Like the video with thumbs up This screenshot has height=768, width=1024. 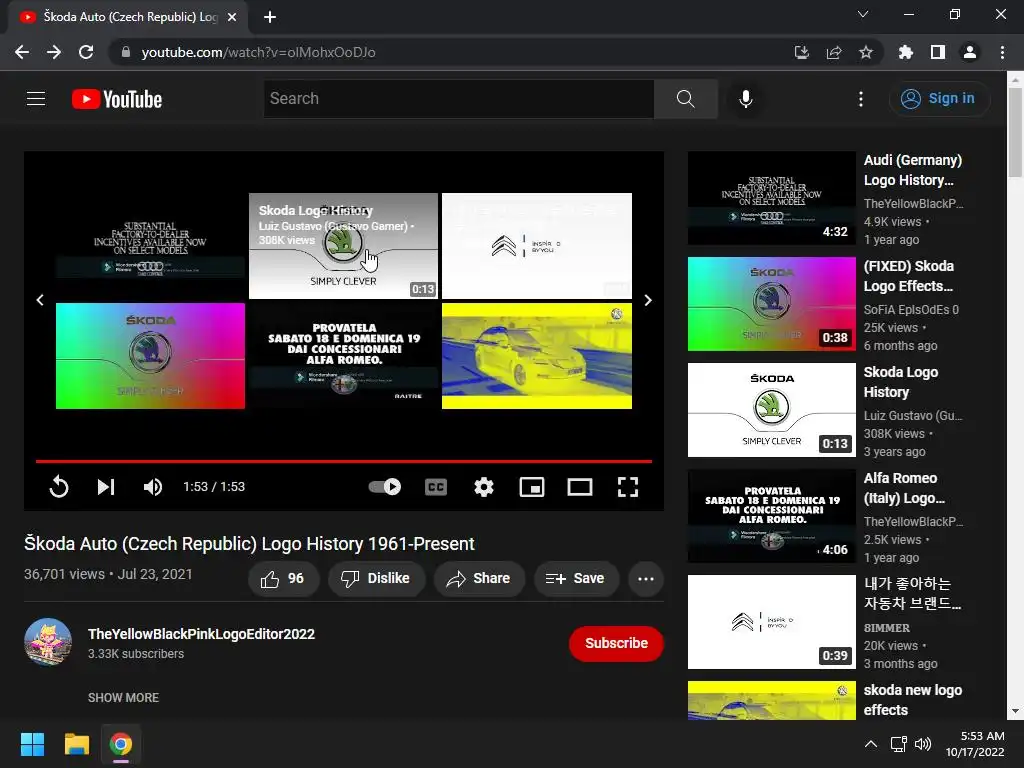(x=283, y=579)
